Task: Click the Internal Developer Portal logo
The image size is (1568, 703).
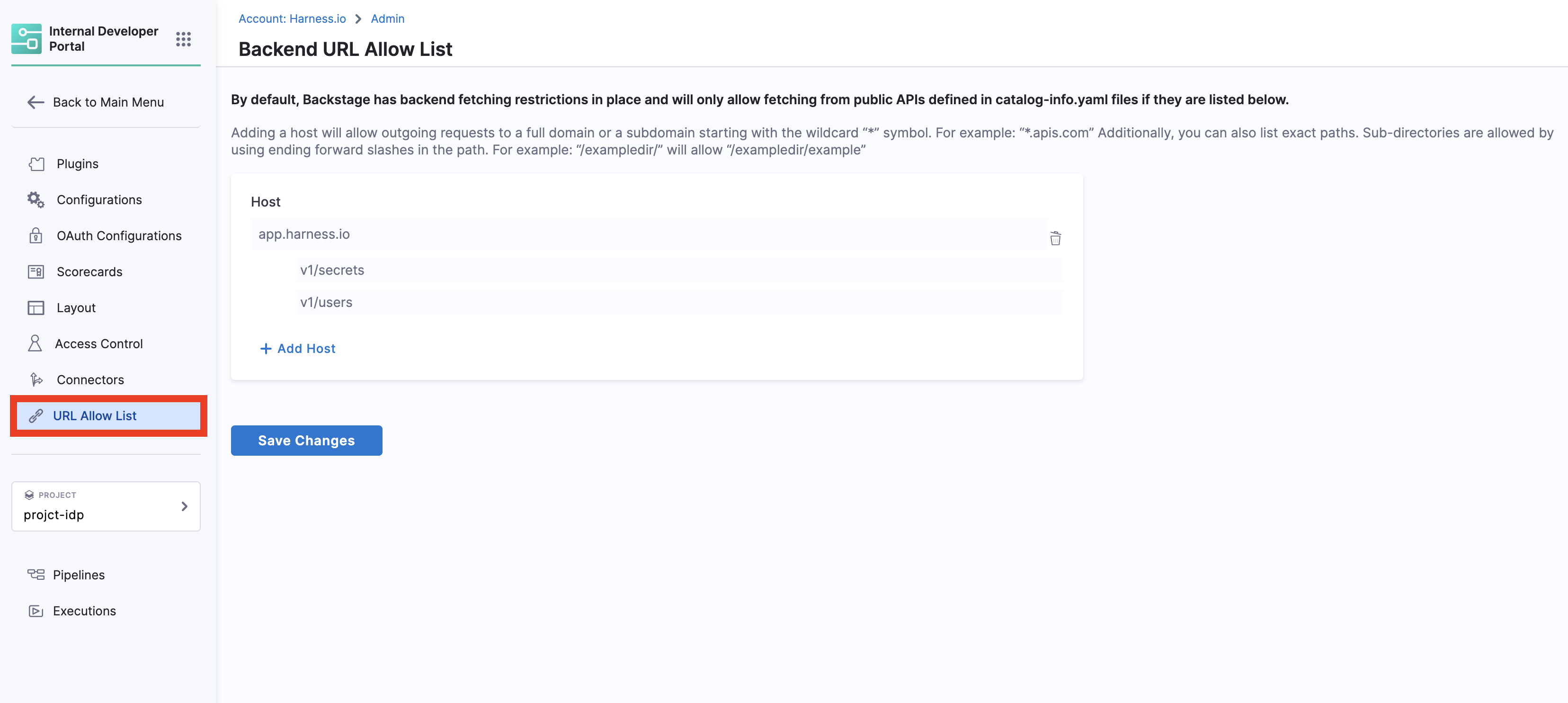Action: tap(27, 39)
